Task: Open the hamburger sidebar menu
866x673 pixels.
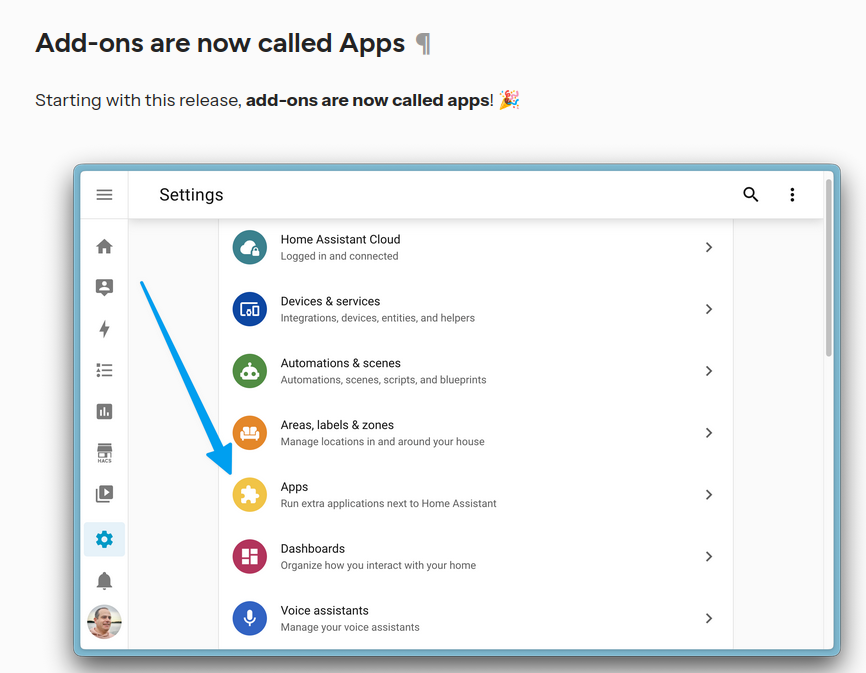Action: click(104, 194)
